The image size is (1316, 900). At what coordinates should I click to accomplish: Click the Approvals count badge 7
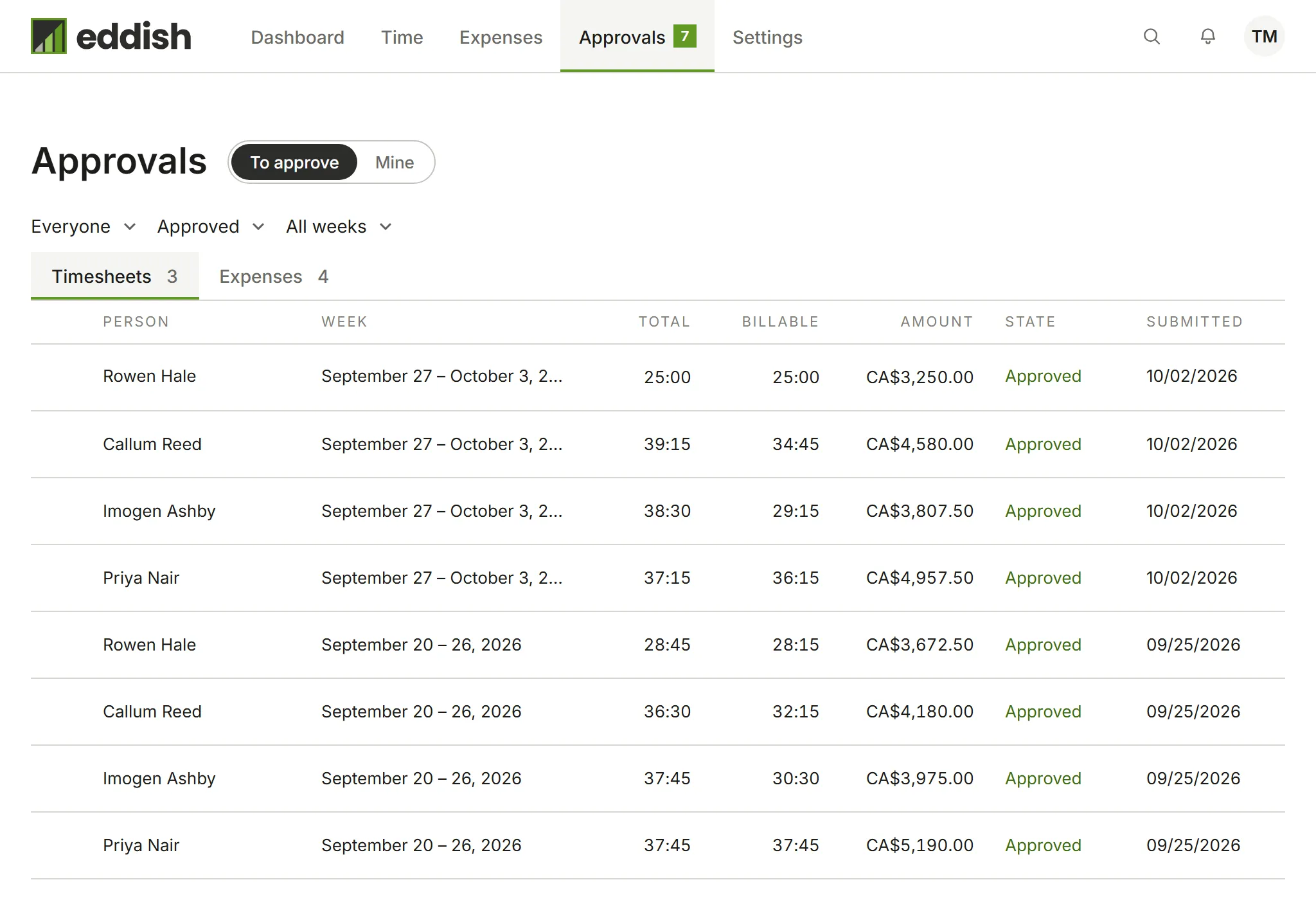(x=685, y=36)
